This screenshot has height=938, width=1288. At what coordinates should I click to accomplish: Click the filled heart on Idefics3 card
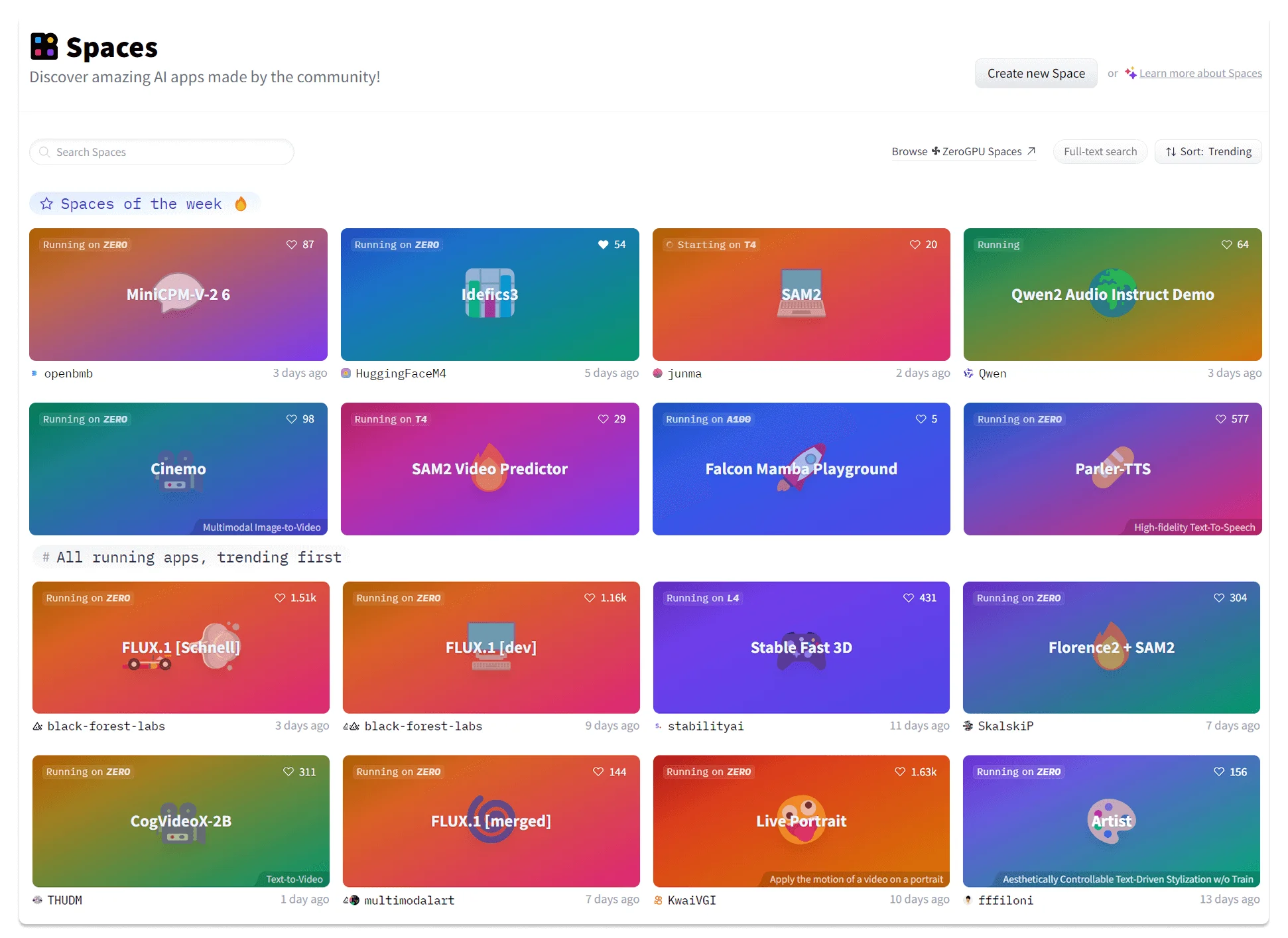(603, 245)
